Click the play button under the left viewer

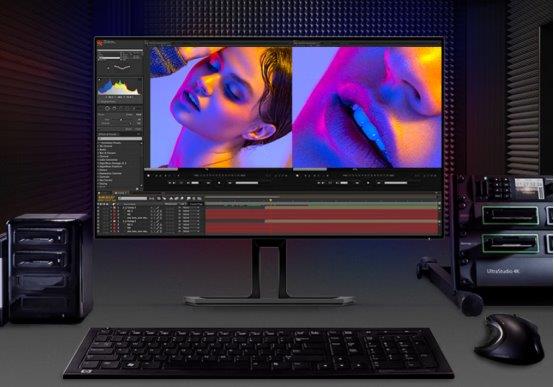[x=219, y=183]
